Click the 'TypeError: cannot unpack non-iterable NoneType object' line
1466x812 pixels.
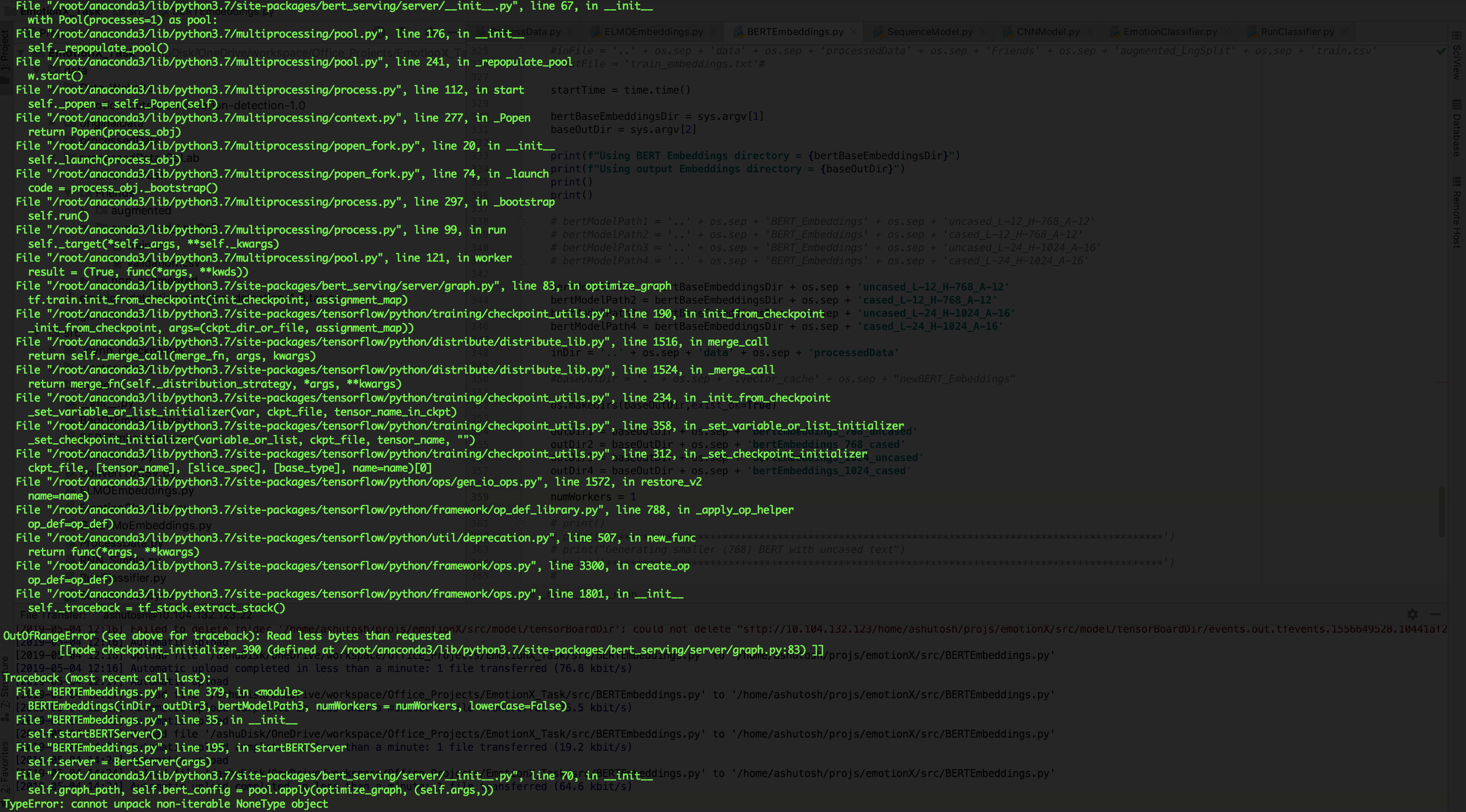[x=165, y=804]
